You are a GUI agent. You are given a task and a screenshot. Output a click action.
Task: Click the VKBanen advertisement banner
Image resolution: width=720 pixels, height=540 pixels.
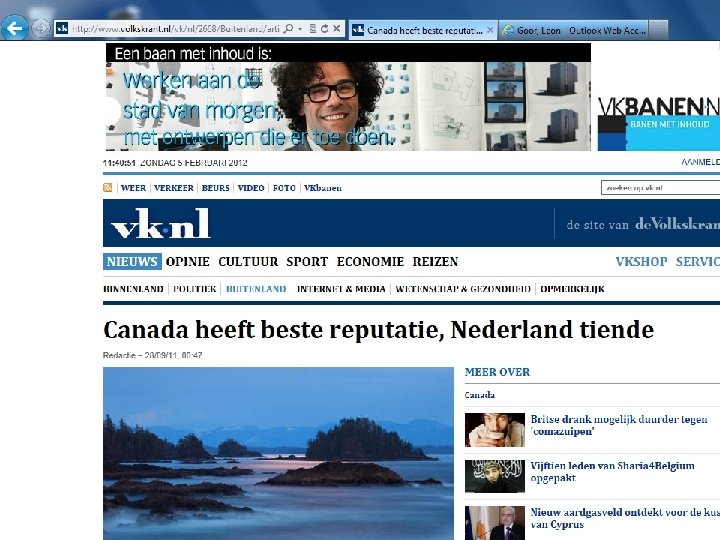(412, 97)
